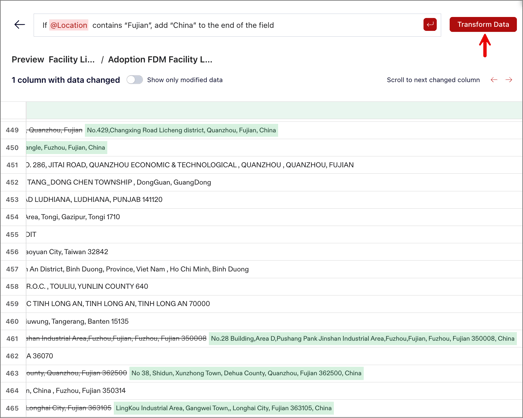Click changed Dehua County value row 463
523x418 pixels.
246,373
